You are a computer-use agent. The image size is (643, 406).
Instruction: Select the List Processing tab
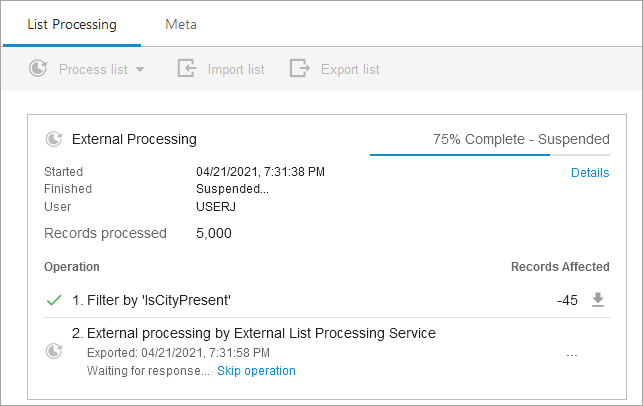point(72,25)
